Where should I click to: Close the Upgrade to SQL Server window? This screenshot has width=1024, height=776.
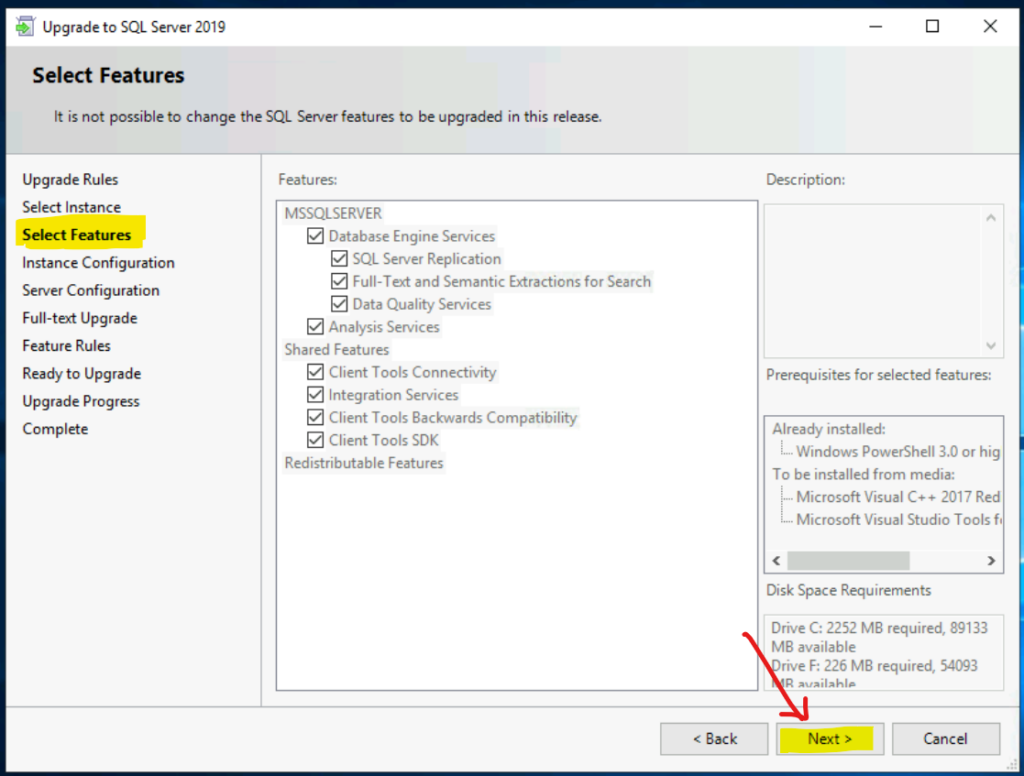click(990, 27)
